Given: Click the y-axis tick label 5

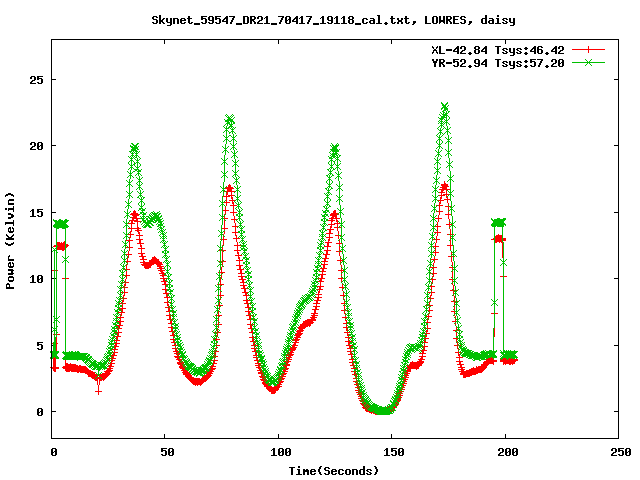Looking at the screenshot, I should click(41, 346).
